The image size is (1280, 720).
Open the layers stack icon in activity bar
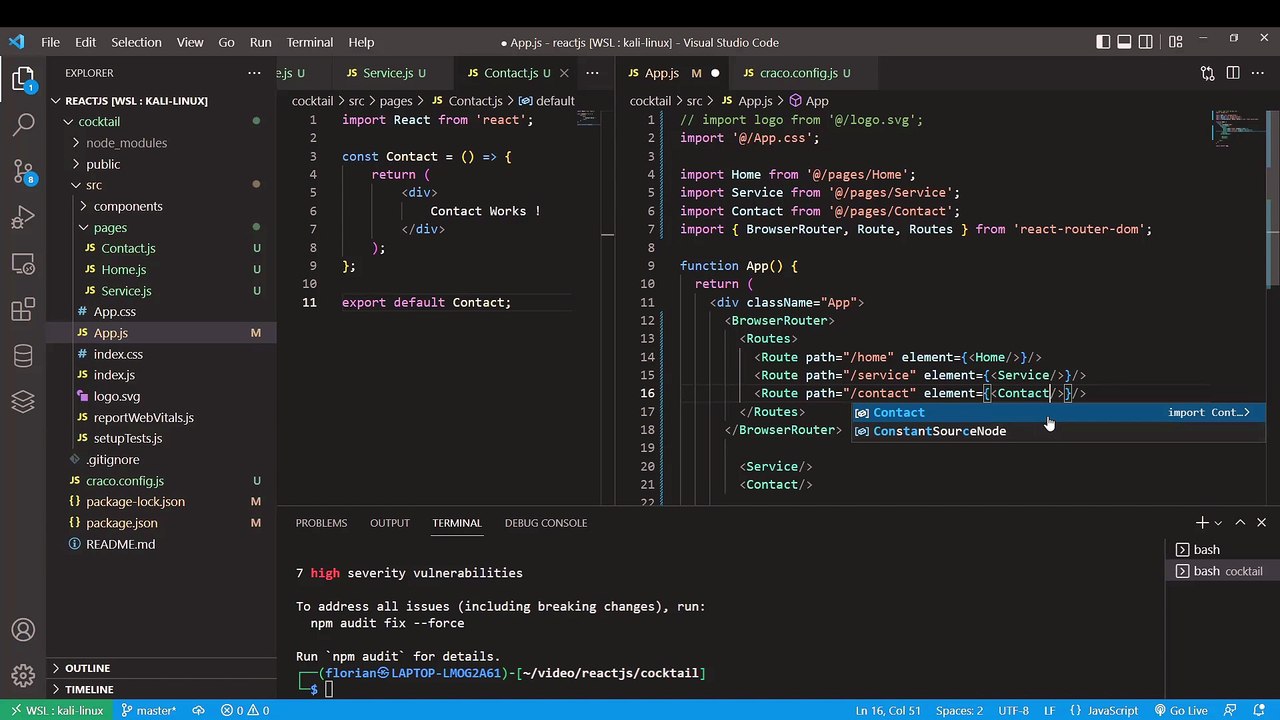tap(23, 402)
